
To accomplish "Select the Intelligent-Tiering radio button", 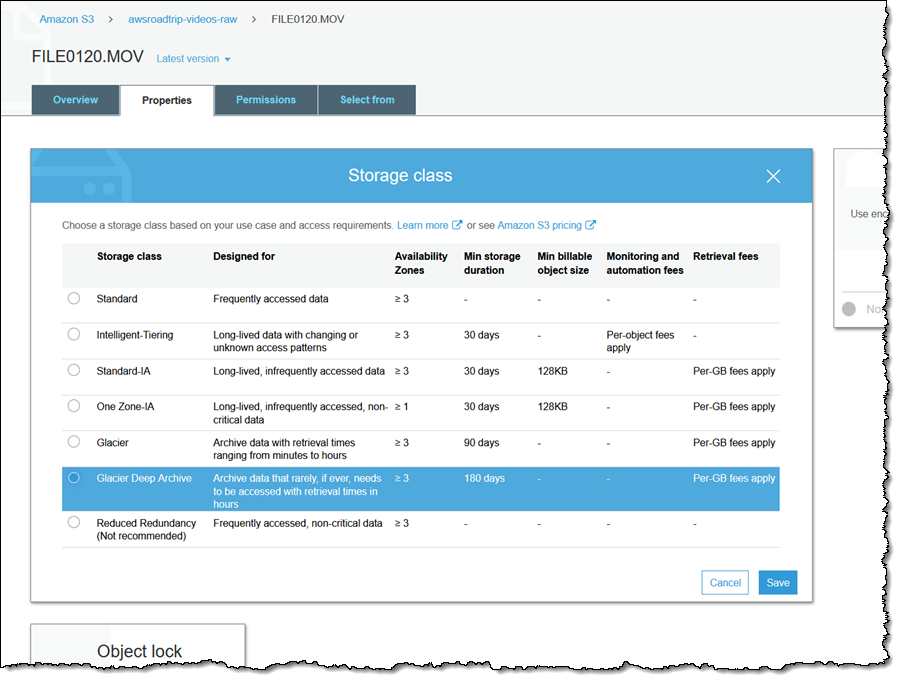I will click(73, 335).
